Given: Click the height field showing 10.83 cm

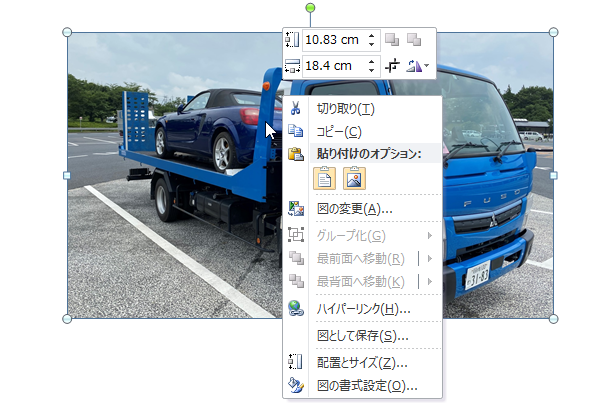Looking at the screenshot, I should pos(333,40).
